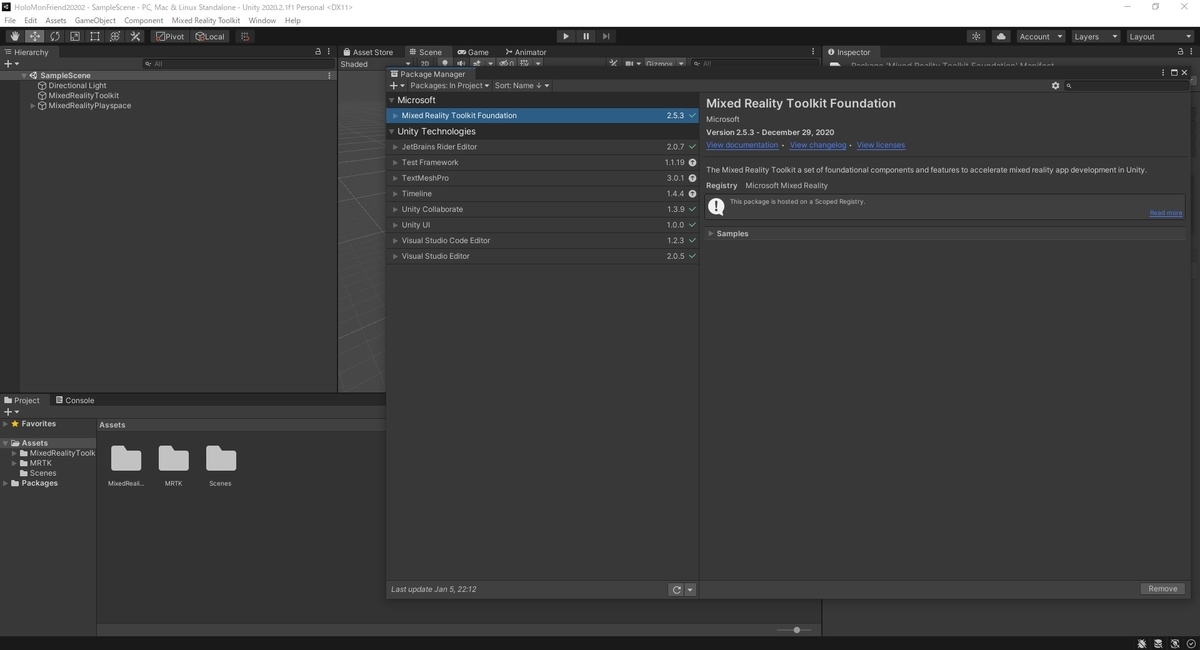The width and height of the screenshot is (1200, 650).
Task: Open the Cloud services icon
Action: click(x=1001, y=36)
